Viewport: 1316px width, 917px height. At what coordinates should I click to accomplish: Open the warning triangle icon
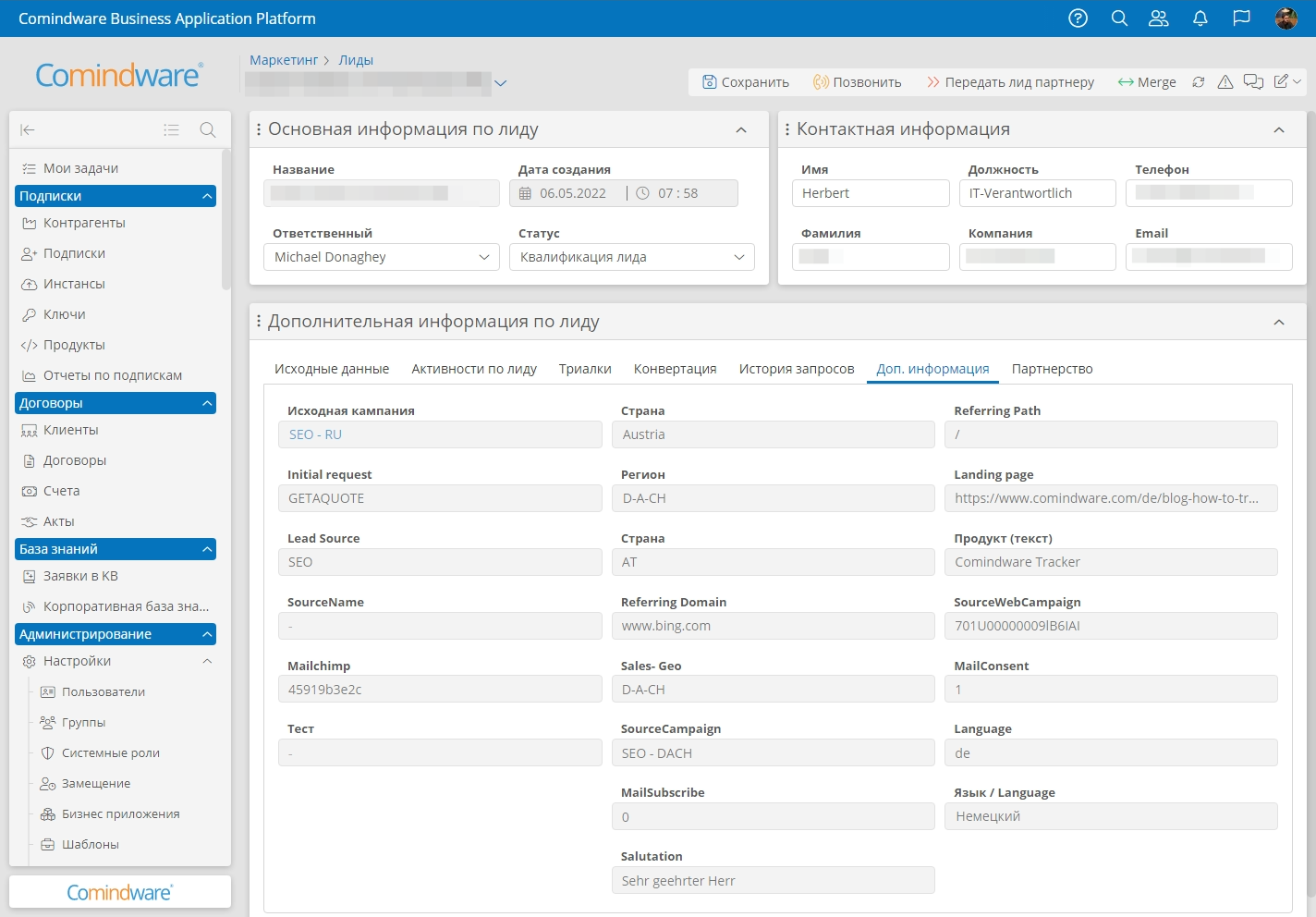pyautogui.click(x=1225, y=81)
